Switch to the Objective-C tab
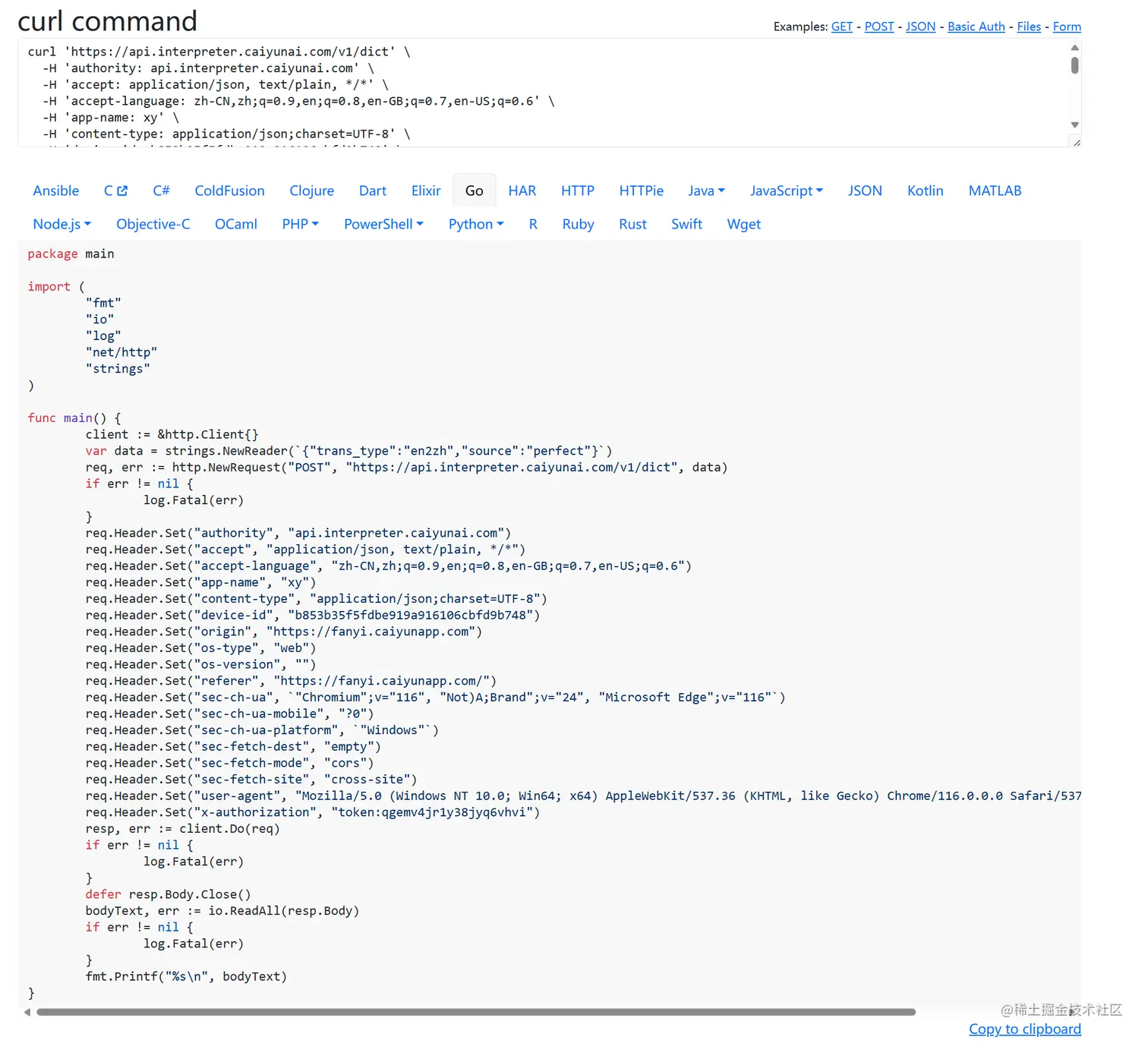 (153, 224)
